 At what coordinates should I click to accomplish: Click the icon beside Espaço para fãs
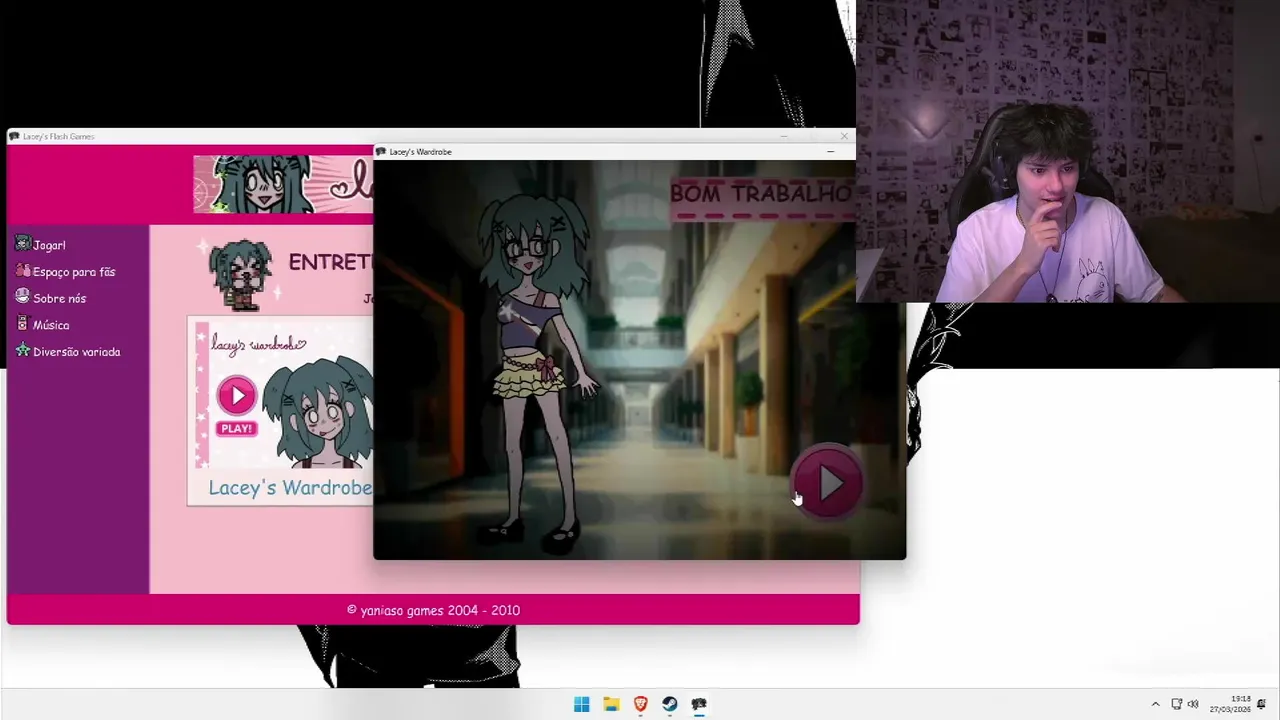(x=23, y=270)
